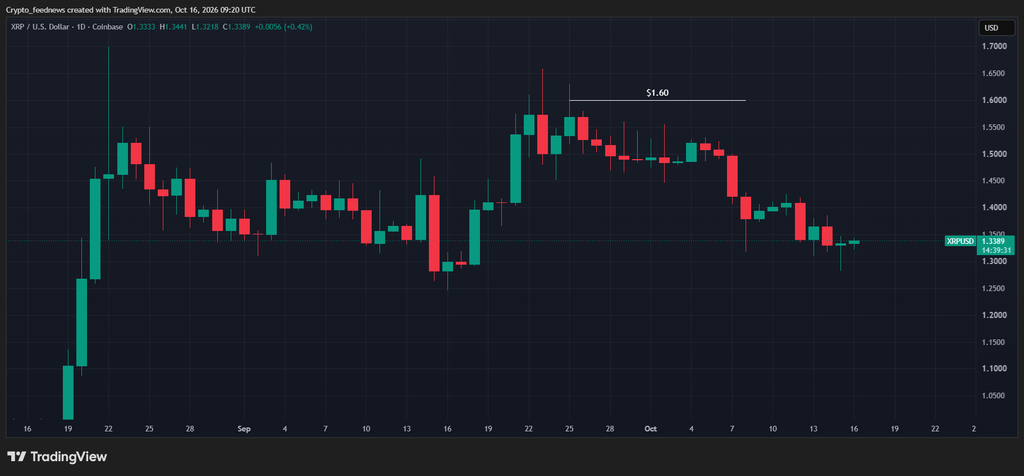The width and height of the screenshot is (1024, 476).
Task: Click the TradingView logo
Action: click(57, 456)
